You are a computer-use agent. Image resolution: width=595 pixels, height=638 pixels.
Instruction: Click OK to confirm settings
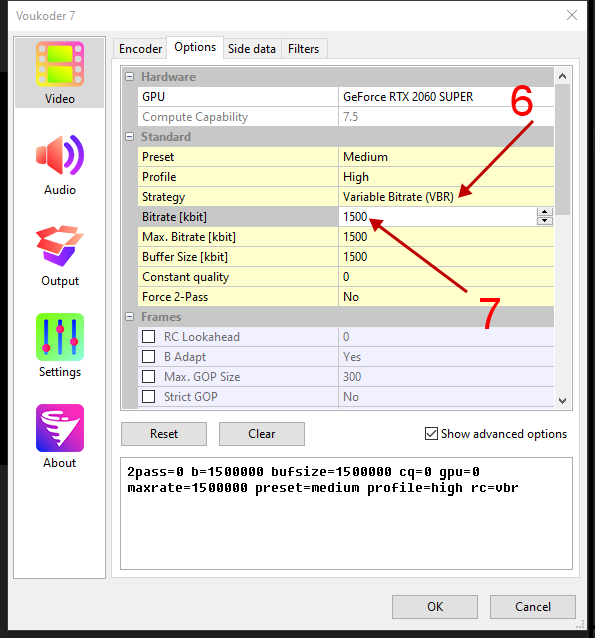[x=435, y=607]
